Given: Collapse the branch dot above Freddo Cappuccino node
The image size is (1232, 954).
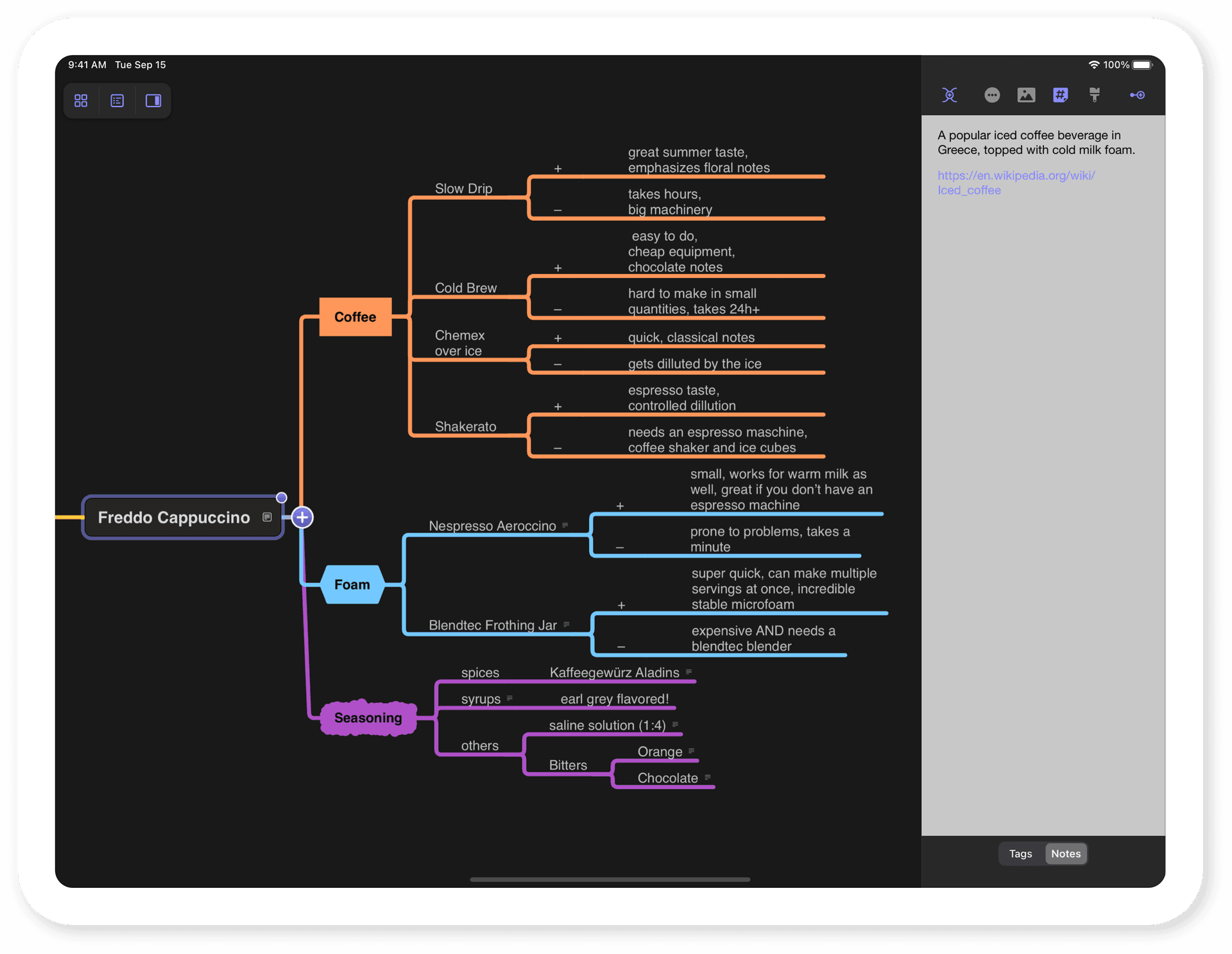Looking at the screenshot, I should 281,497.
